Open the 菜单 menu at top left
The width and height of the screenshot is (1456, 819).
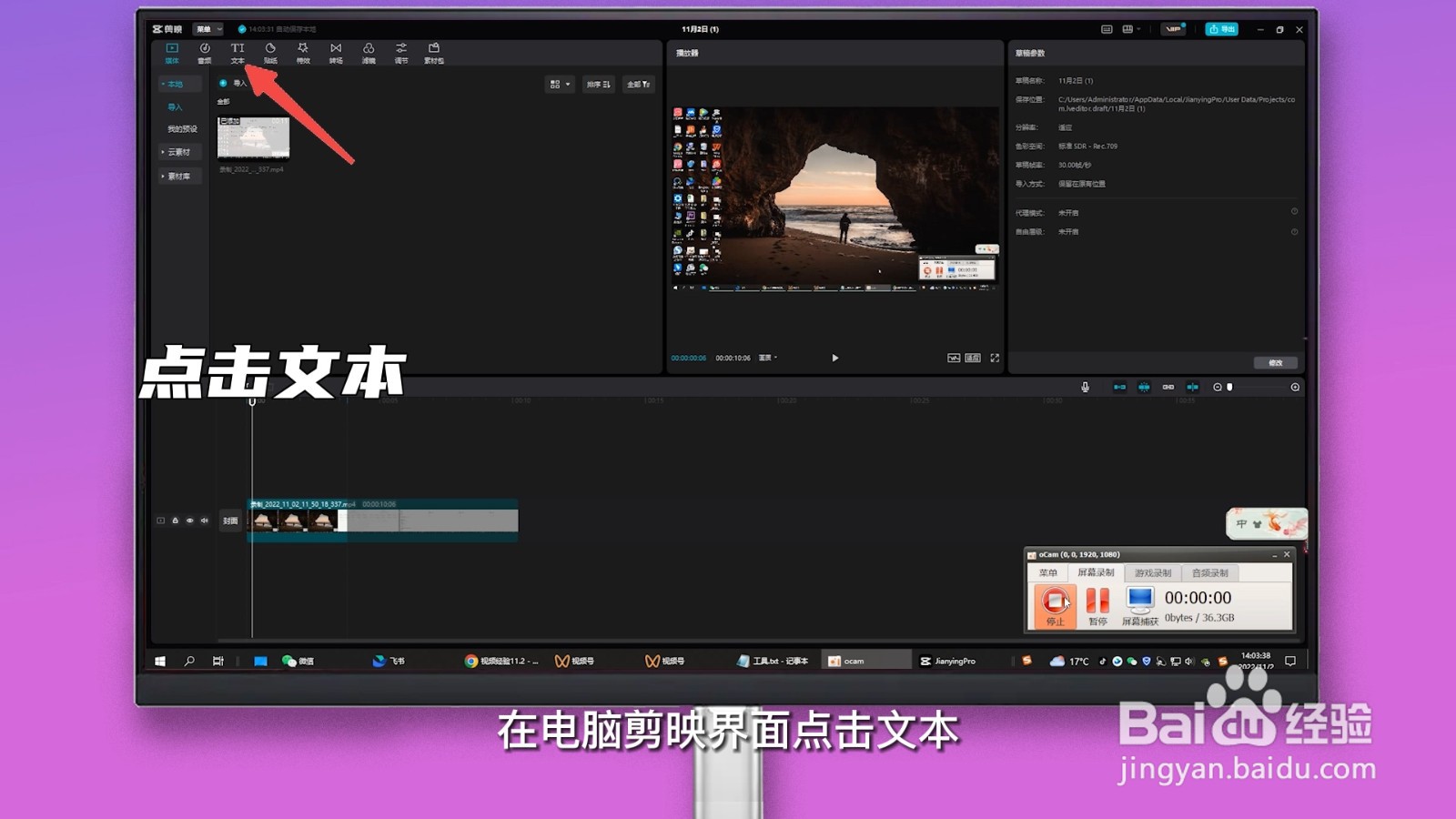coord(207,29)
